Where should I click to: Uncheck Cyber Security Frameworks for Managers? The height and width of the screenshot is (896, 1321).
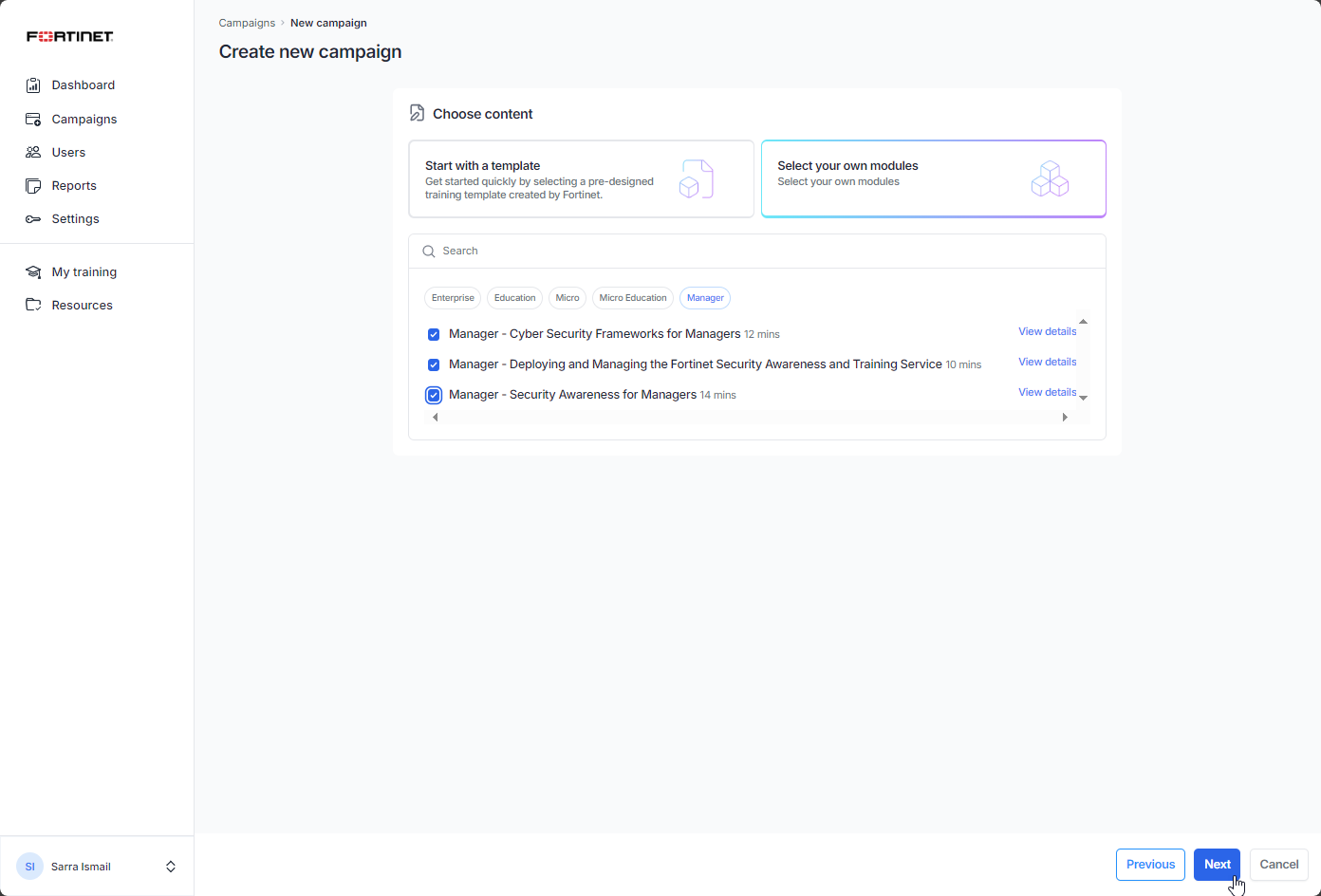pyautogui.click(x=434, y=334)
